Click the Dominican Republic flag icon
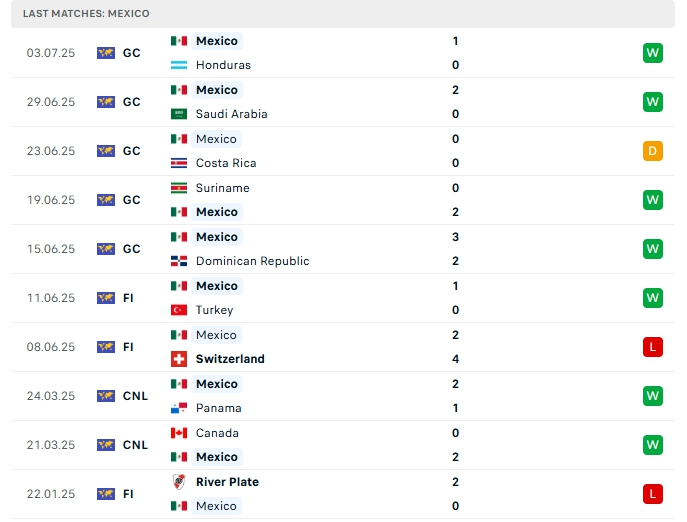The image size is (687, 522). [x=179, y=261]
